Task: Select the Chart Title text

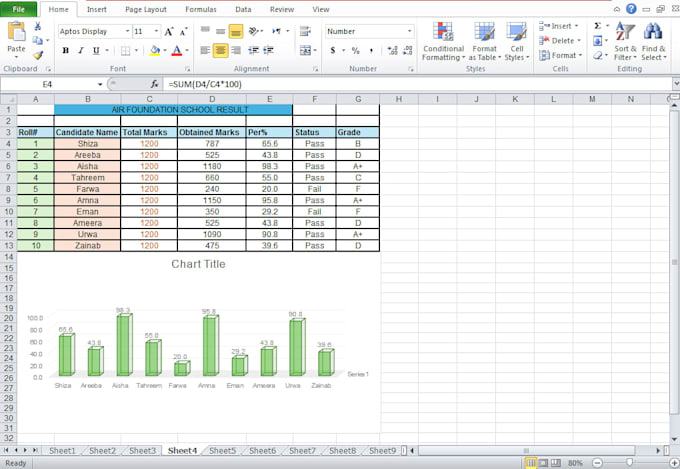Action: (x=198, y=264)
